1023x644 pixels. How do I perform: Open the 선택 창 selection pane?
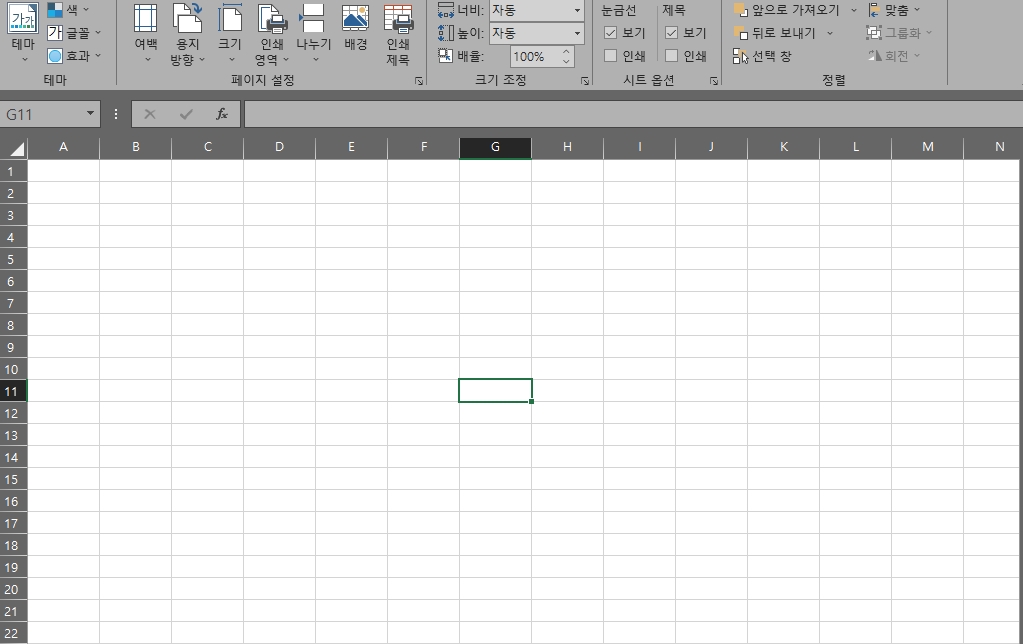[x=762, y=56]
